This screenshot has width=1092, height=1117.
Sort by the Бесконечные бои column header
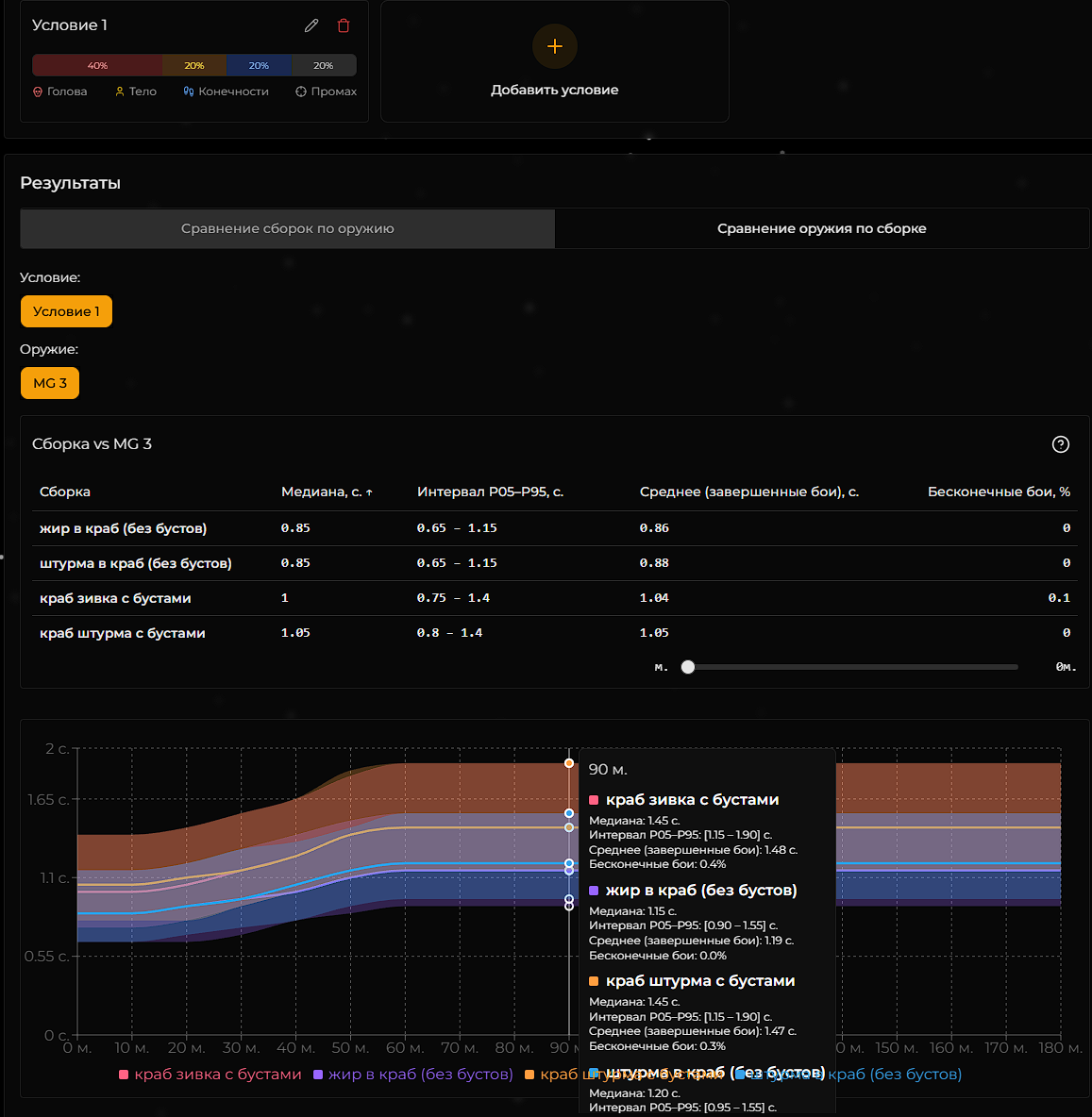(x=998, y=492)
